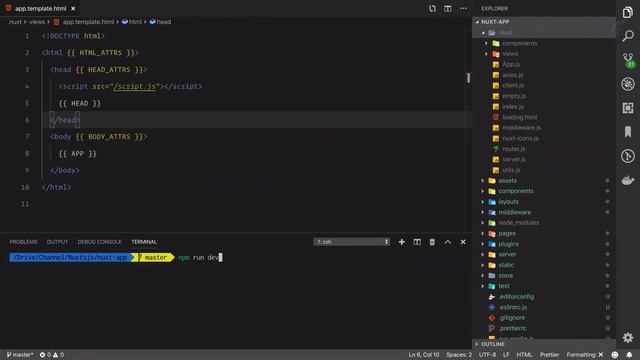Expand the node_modules folder
Screen dimensions: 640x360
(x=544, y=223)
